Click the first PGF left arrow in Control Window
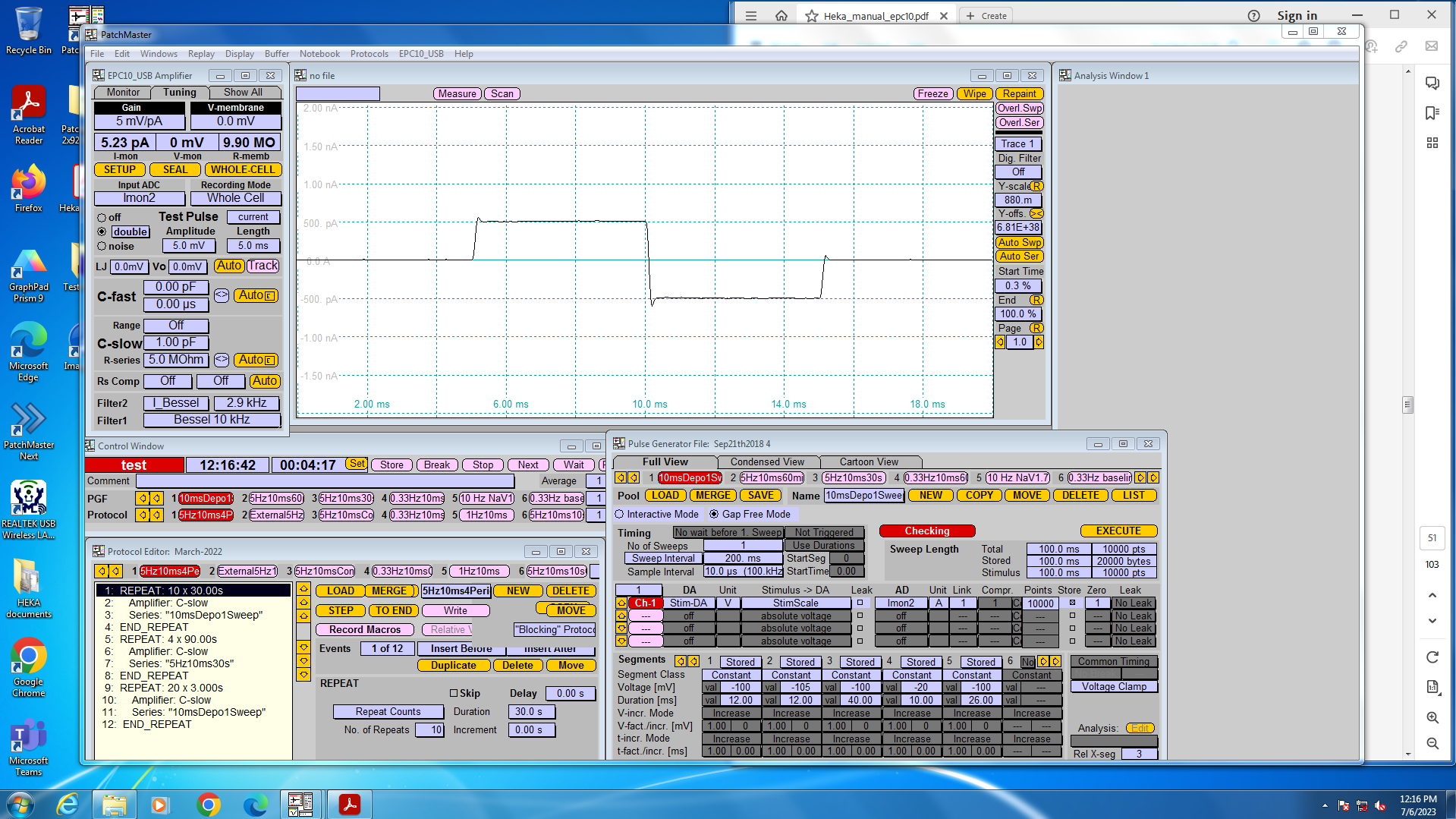Image resolution: width=1456 pixels, height=819 pixels. pos(142,499)
